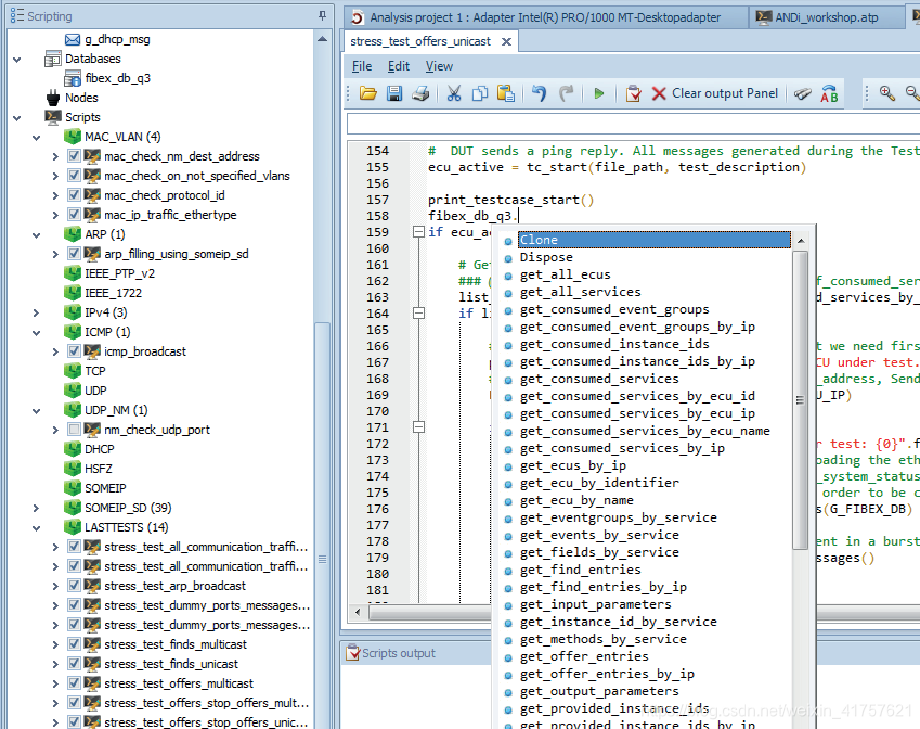Enable the nm_check_udp_port checkbox
920x729 pixels.
coord(73,429)
